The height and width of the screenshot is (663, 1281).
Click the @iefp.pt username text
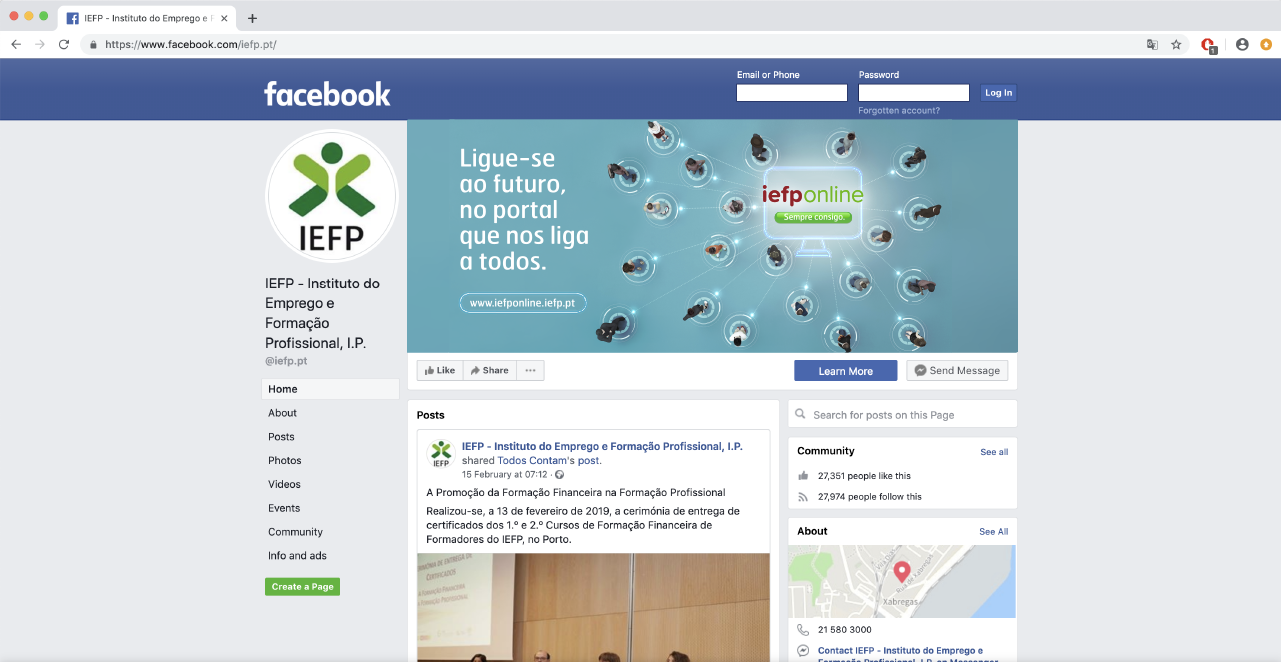[x=286, y=361]
